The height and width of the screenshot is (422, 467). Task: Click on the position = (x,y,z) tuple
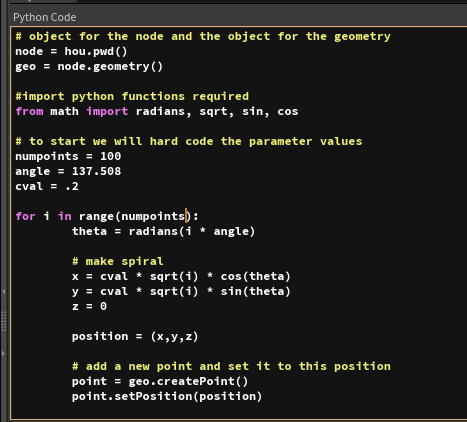coord(174,336)
